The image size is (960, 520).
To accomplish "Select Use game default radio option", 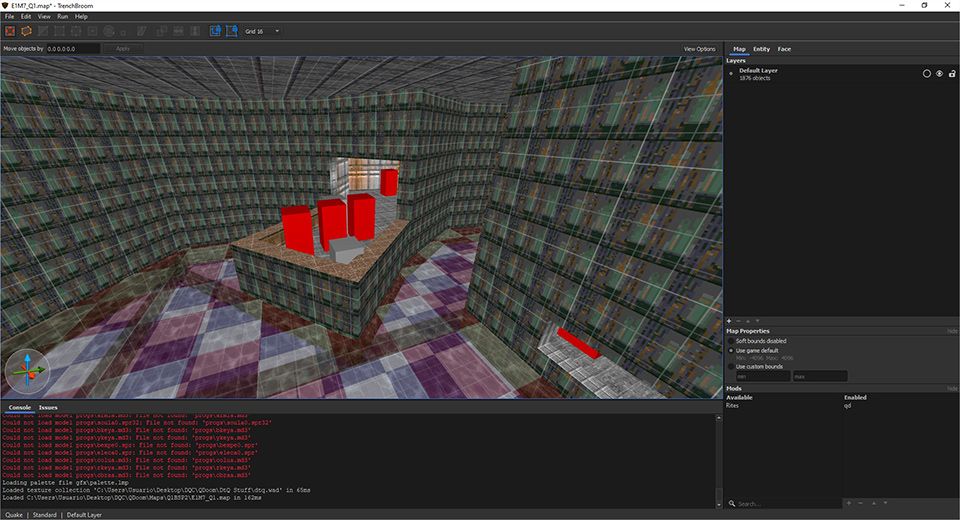I will [x=731, y=350].
